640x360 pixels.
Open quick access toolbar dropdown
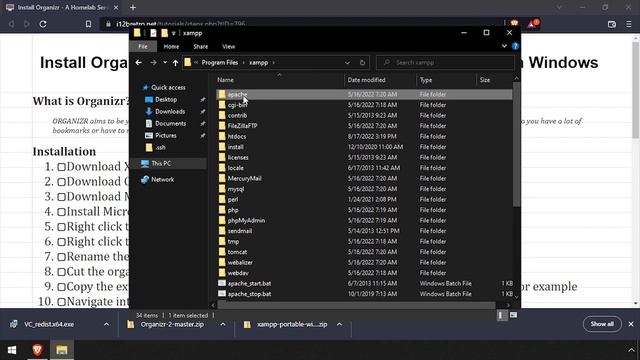point(173,33)
